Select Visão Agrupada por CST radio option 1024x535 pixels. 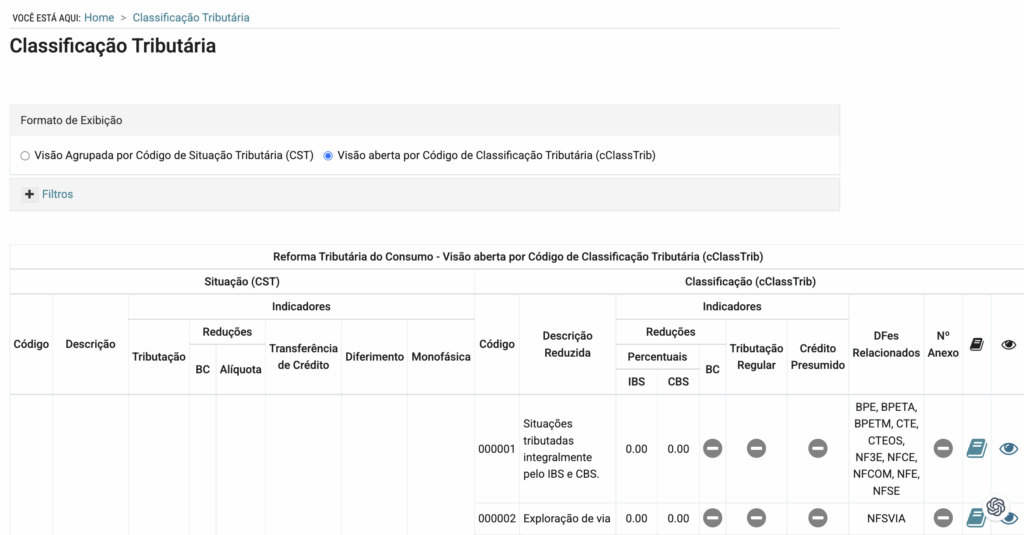pyautogui.click(x=25, y=156)
